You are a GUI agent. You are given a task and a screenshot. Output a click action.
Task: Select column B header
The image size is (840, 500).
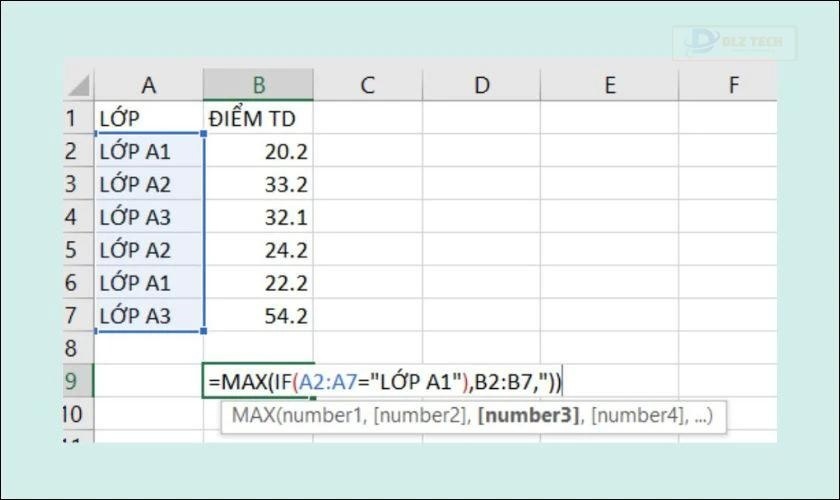pos(258,86)
